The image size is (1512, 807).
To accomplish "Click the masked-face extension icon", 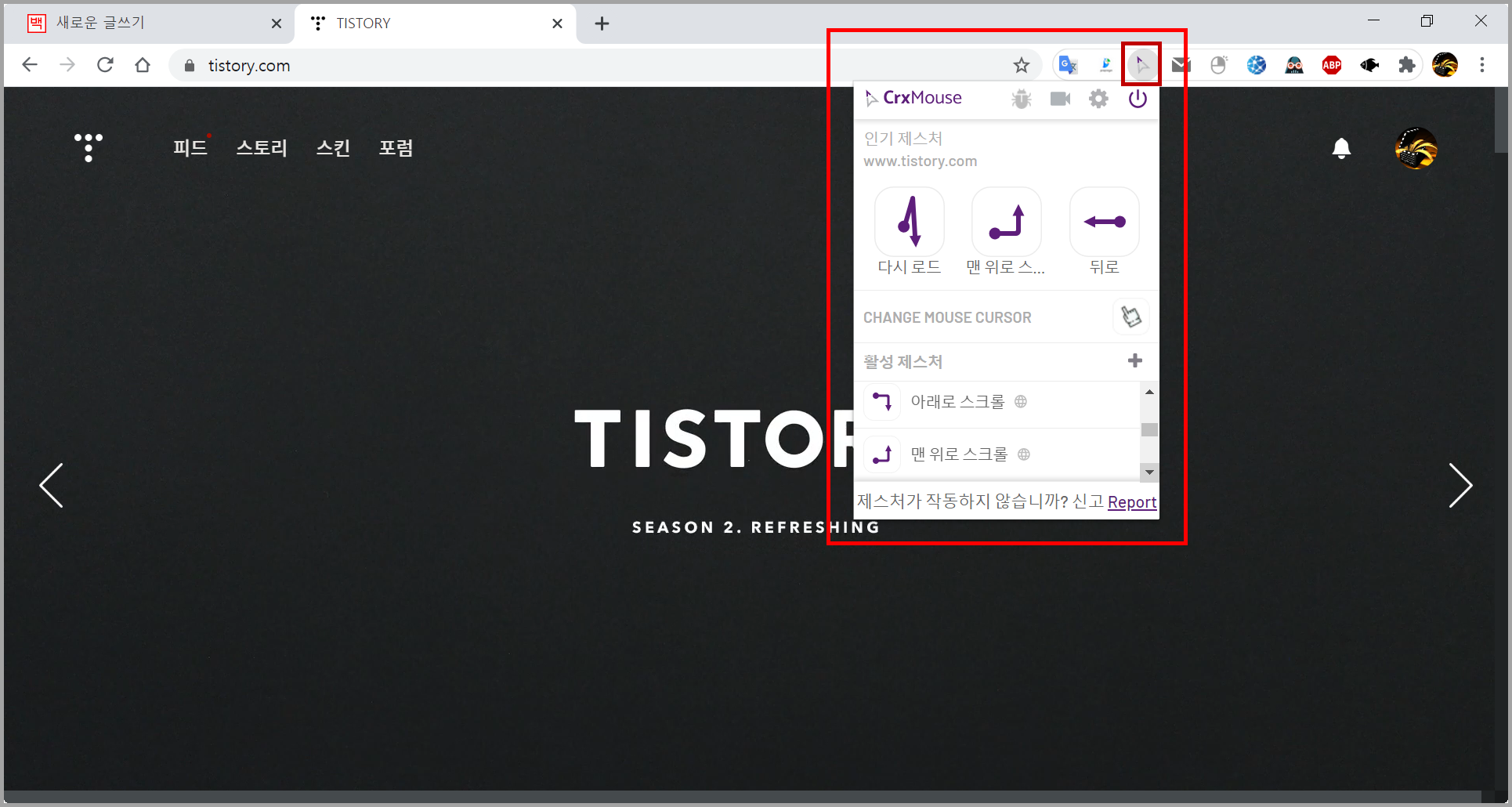I will pos(1294,65).
